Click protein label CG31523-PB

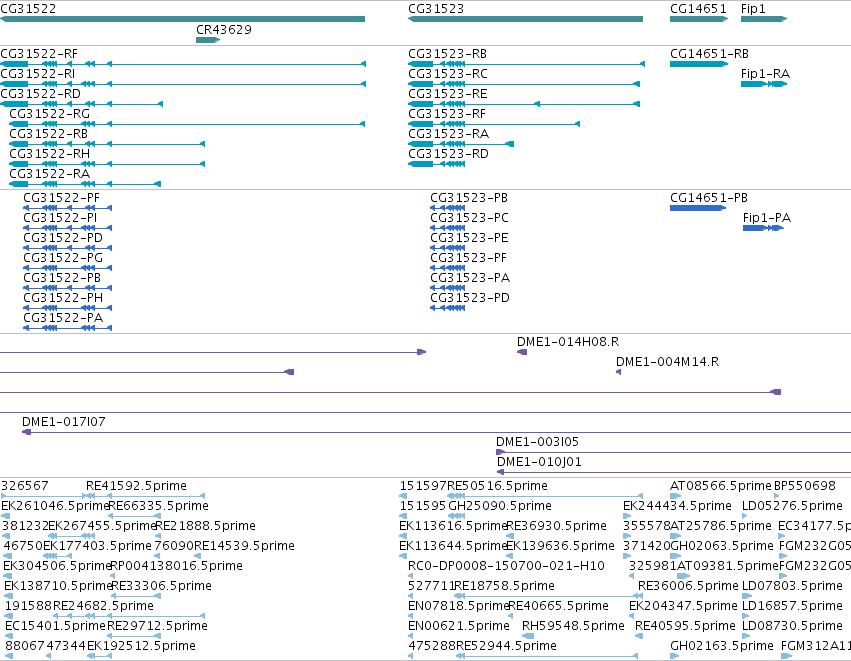pos(469,198)
